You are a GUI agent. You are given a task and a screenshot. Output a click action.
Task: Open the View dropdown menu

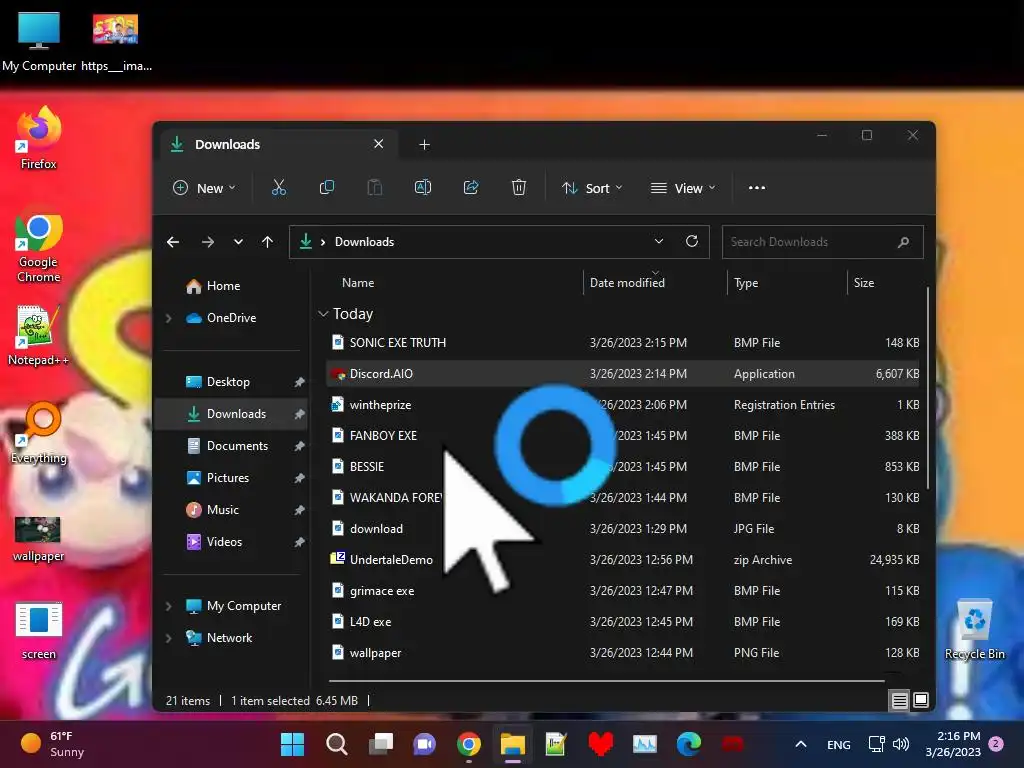pos(683,188)
